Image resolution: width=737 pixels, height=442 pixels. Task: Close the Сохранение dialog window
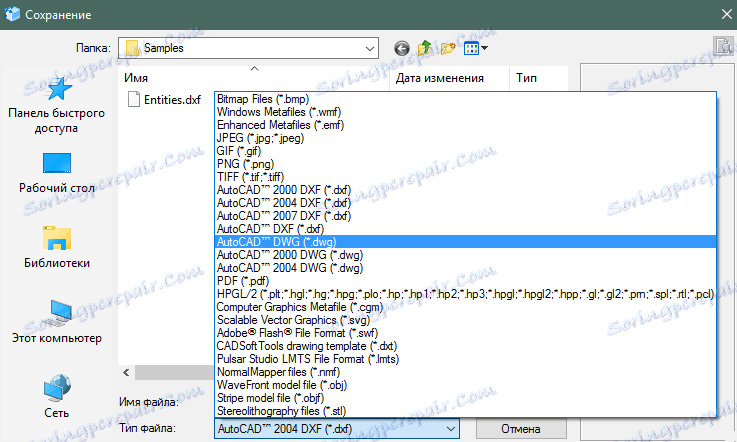click(726, 15)
